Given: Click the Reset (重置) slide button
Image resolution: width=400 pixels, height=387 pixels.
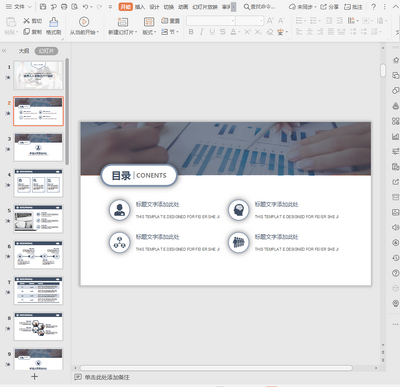Looking at the screenshot, I should [170, 21].
